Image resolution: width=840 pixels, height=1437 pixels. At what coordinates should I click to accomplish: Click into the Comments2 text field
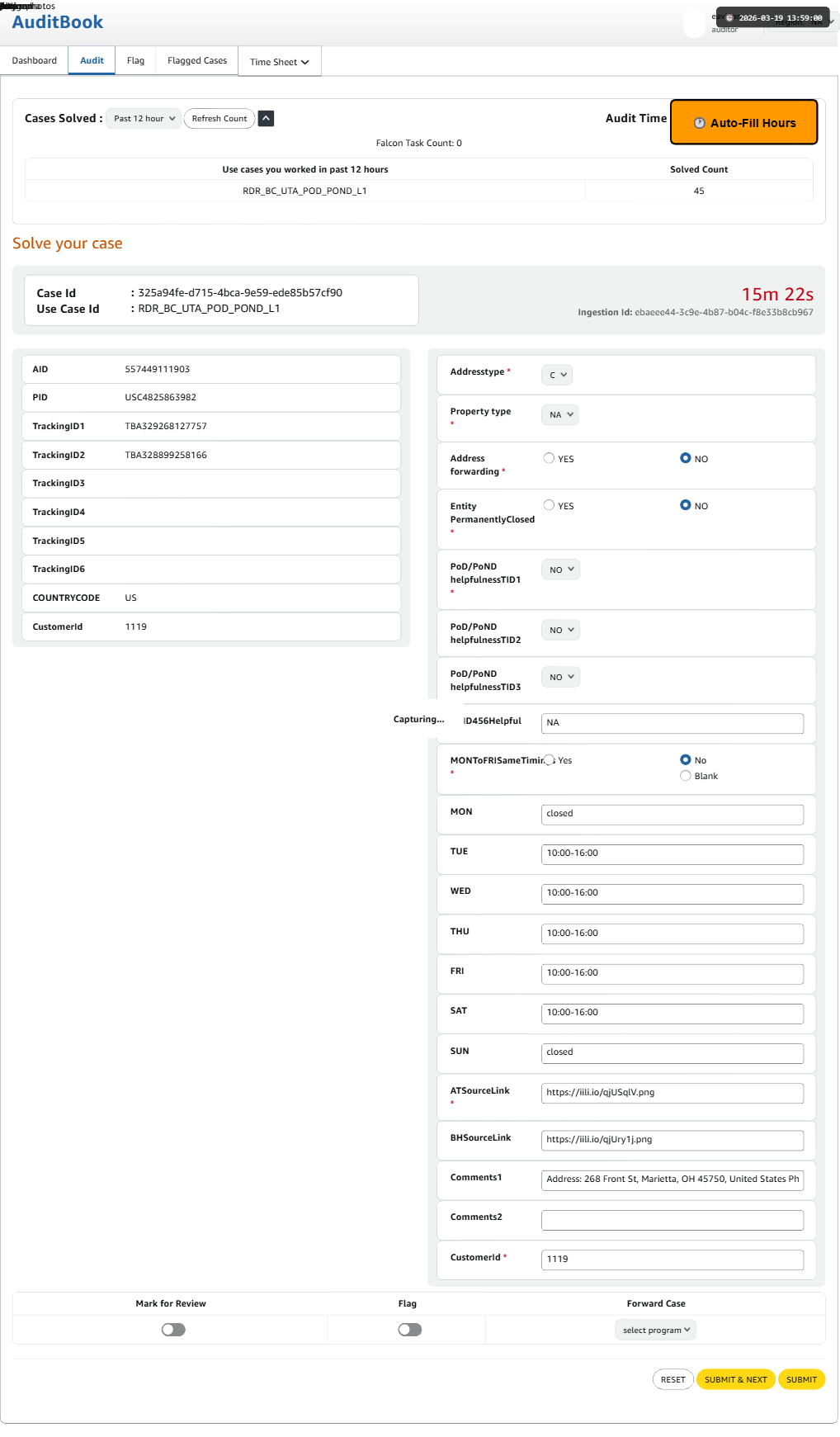pos(672,1220)
